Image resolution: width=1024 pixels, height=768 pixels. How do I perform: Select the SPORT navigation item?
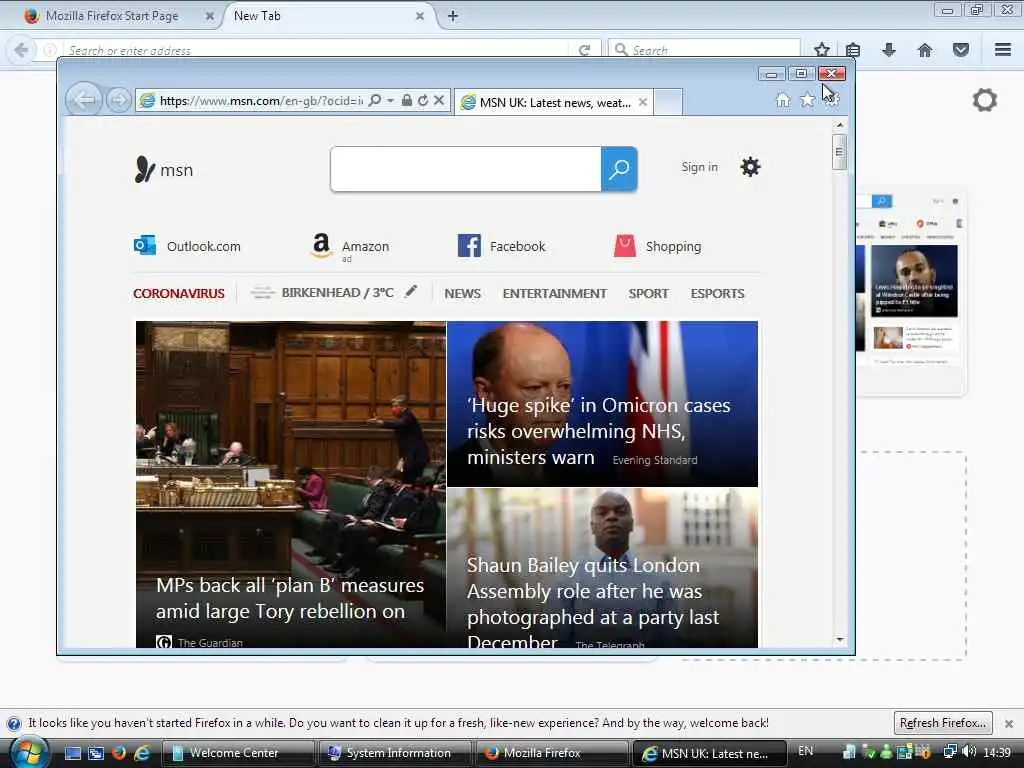pos(648,293)
